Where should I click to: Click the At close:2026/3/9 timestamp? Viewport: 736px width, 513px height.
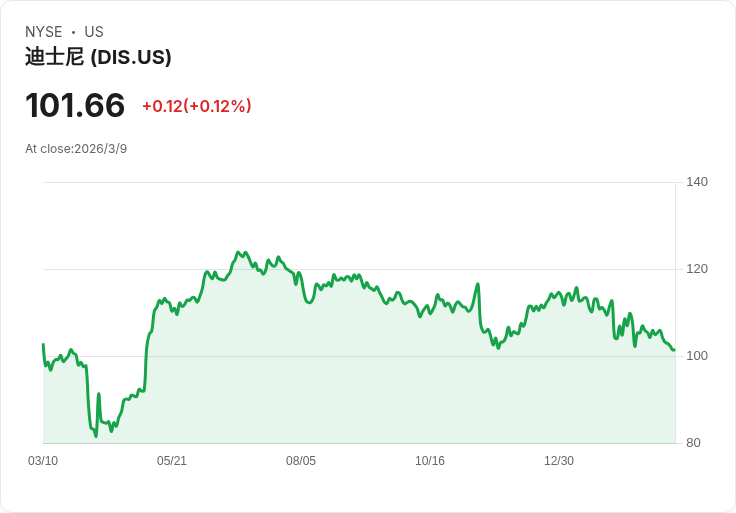(76, 149)
